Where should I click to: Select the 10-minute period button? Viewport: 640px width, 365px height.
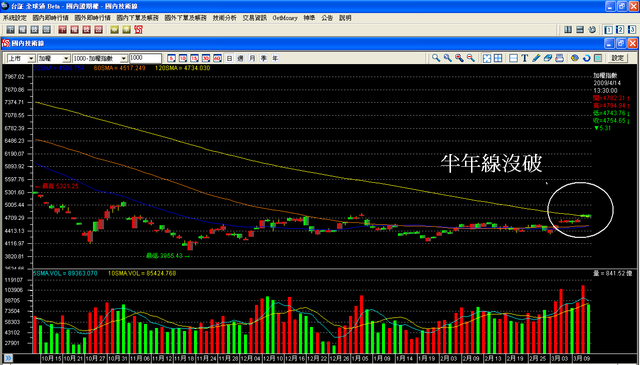[183, 58]
